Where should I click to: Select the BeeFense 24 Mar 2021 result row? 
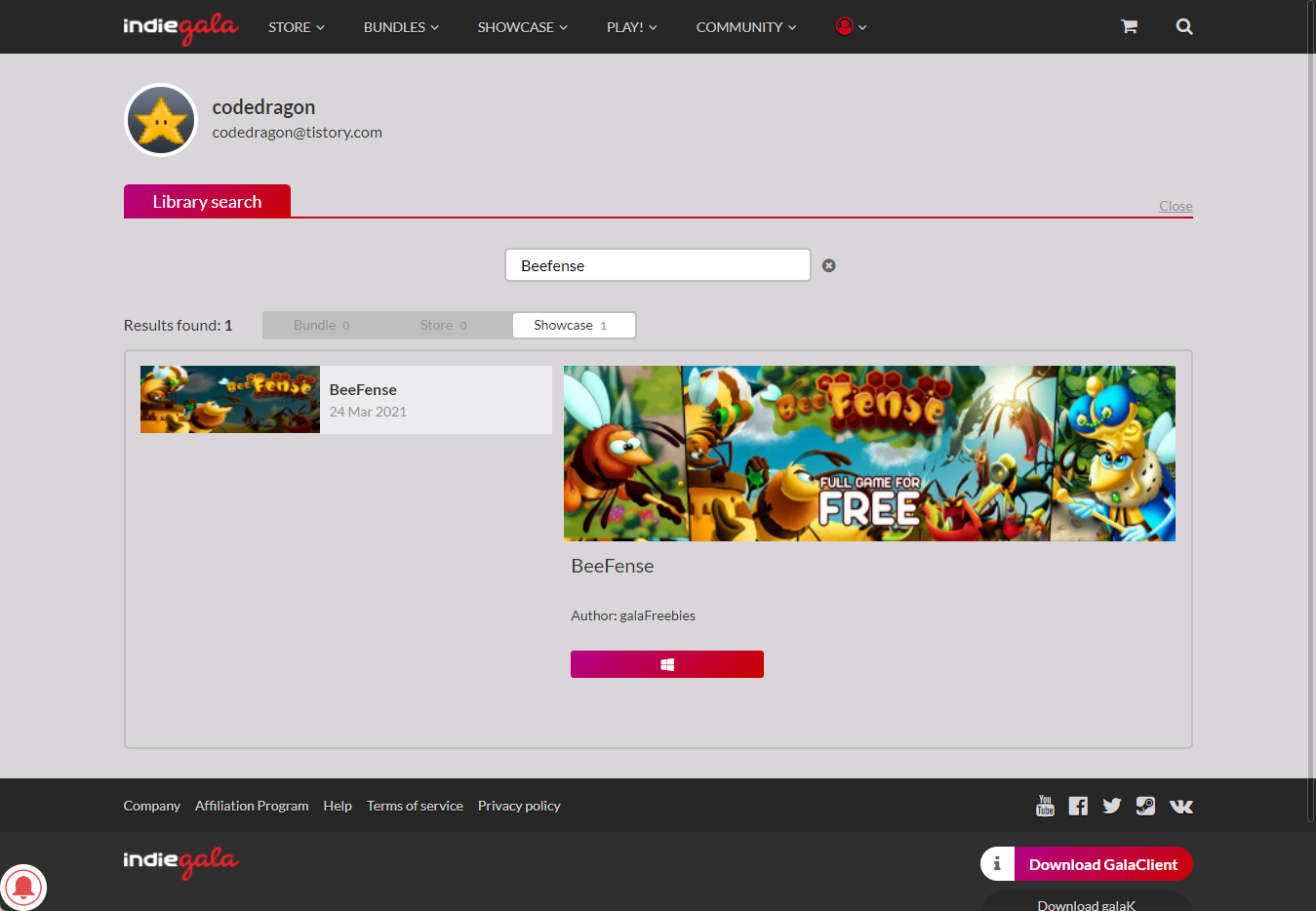tap(346, 400)
